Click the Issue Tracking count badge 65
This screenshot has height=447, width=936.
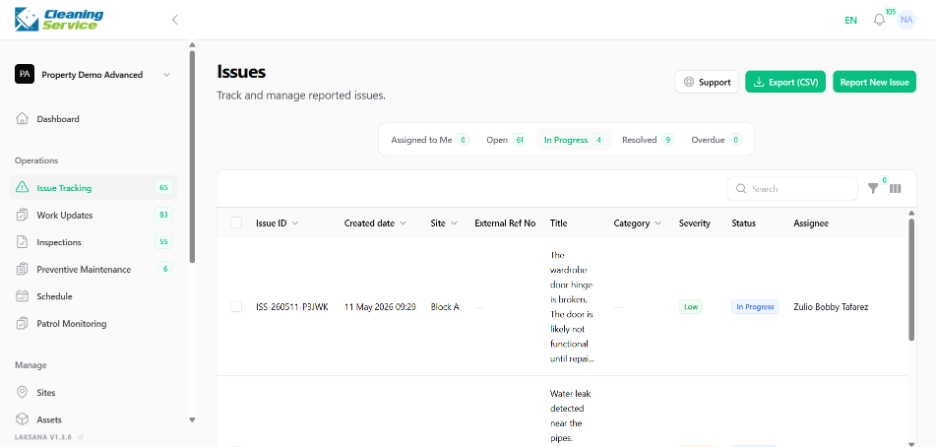164,187
